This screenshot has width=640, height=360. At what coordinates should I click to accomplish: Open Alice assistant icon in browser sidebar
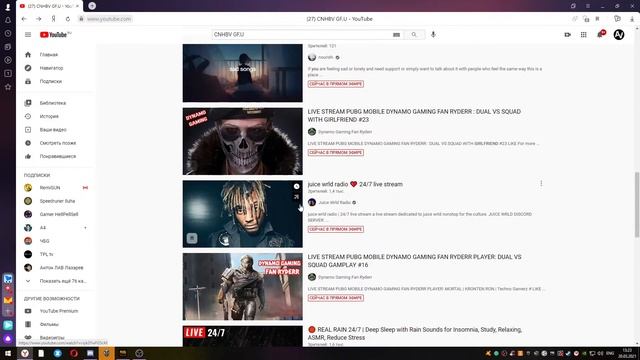[8, 338]
